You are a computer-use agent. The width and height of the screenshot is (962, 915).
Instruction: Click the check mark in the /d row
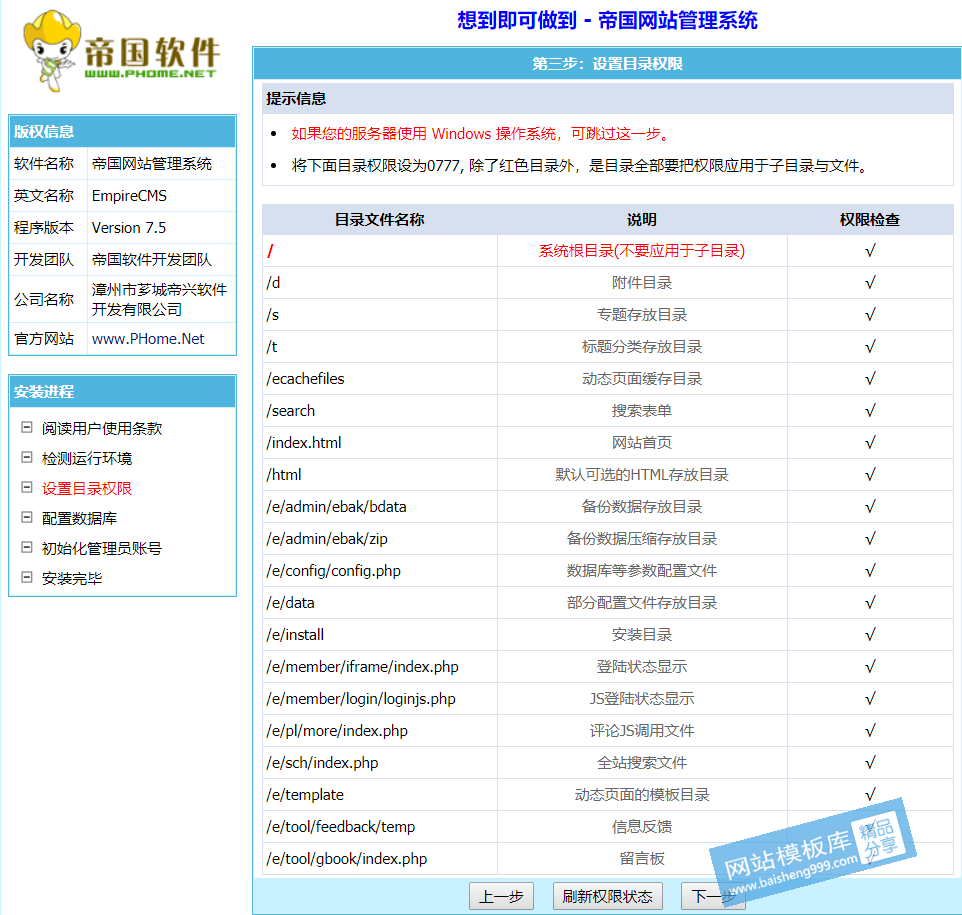point(870,282)
